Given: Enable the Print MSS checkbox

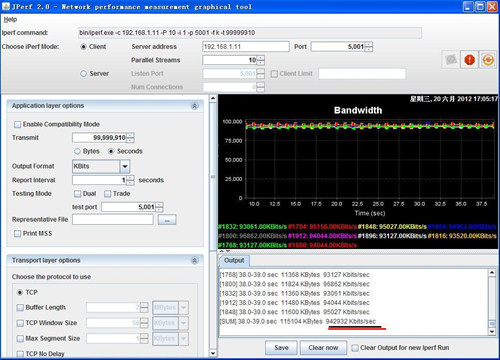Looking at the screenshot, I should coord(17,234).
